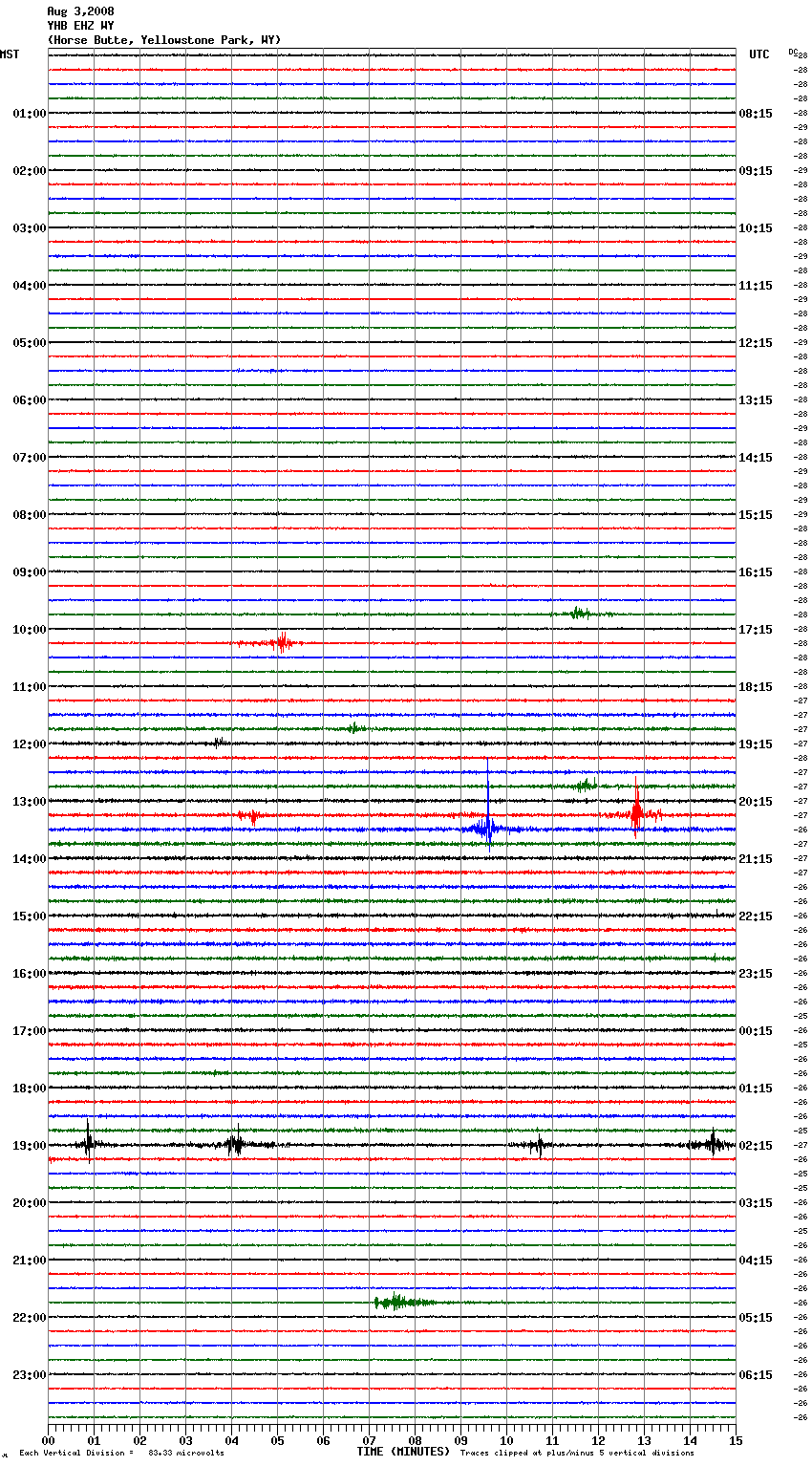
Task: Click the '10:00' MST time label
Action: click(29, 630)
